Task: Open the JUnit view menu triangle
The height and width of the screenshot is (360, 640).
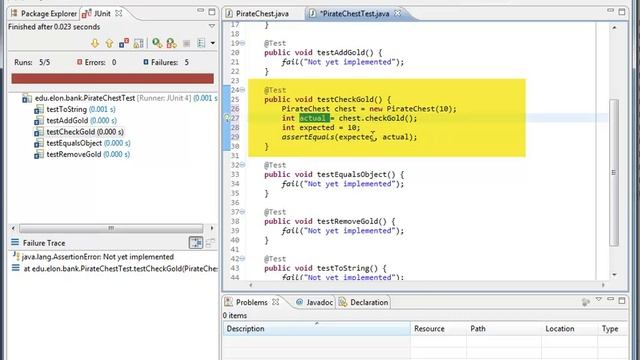Action: [212, 26]
